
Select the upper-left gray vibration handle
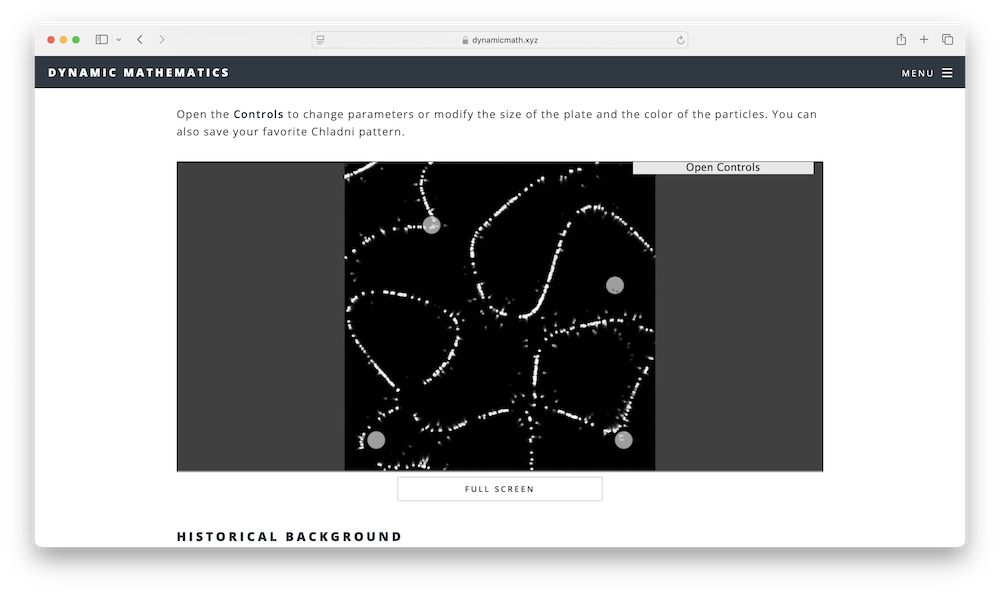[x=432, y=225]
